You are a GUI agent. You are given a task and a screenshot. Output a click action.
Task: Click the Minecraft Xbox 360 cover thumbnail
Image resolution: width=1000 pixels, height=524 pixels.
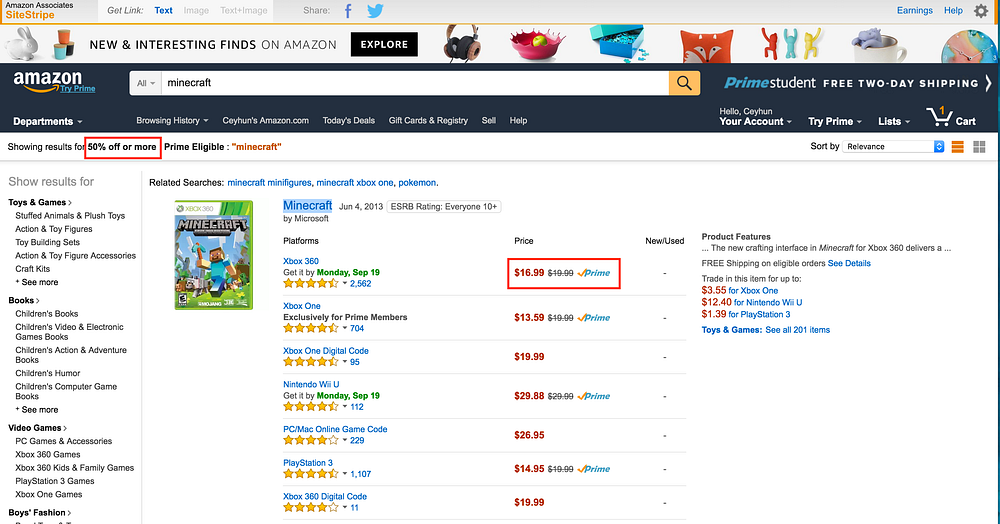click(x=214, y=255)
